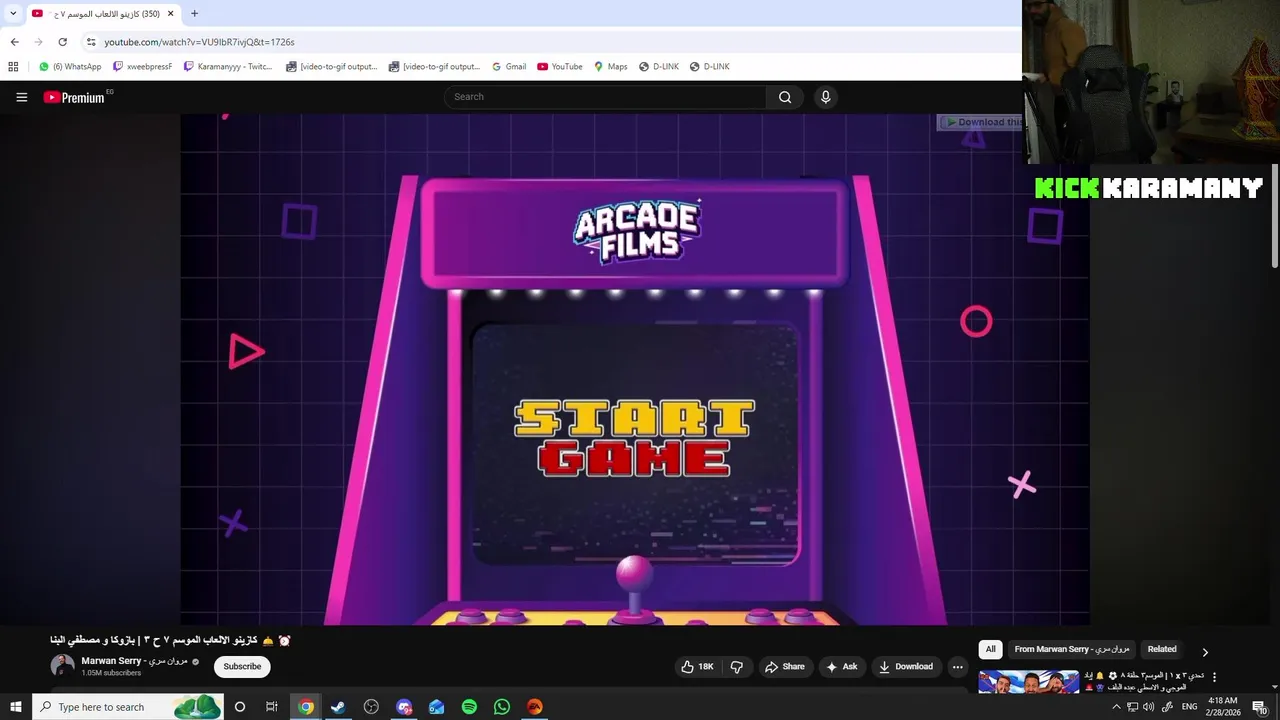
Task: Go forward in browser history
Action: coord(38,42)
